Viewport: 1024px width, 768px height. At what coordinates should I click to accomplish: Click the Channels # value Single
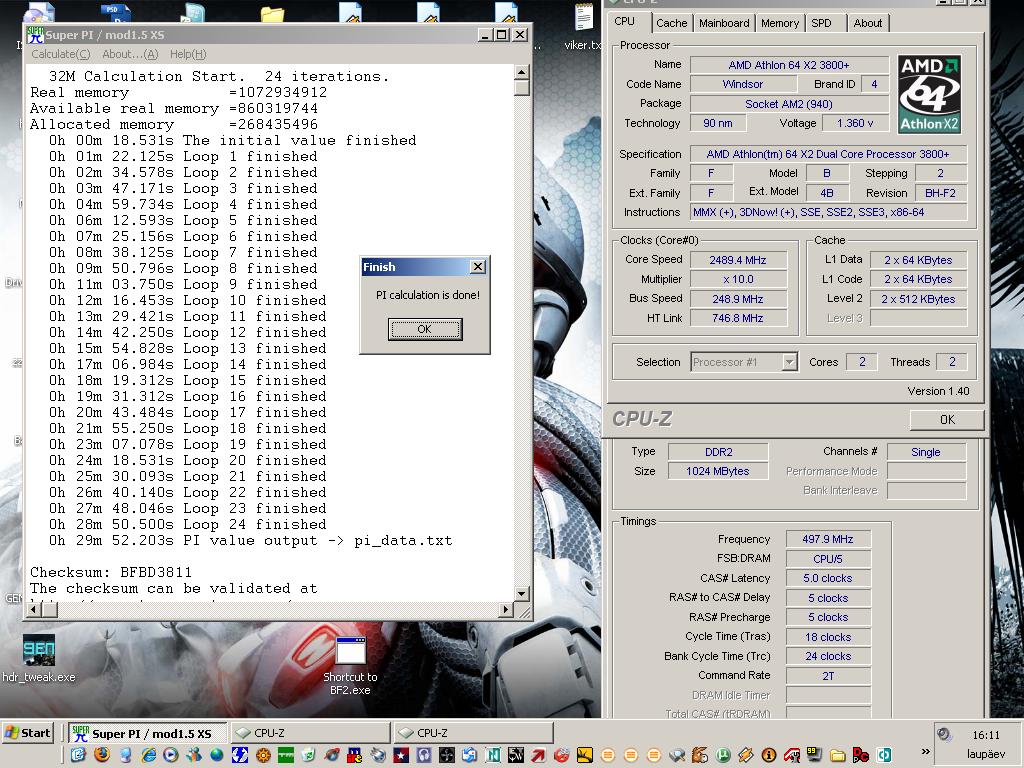[x=925, y=452]
